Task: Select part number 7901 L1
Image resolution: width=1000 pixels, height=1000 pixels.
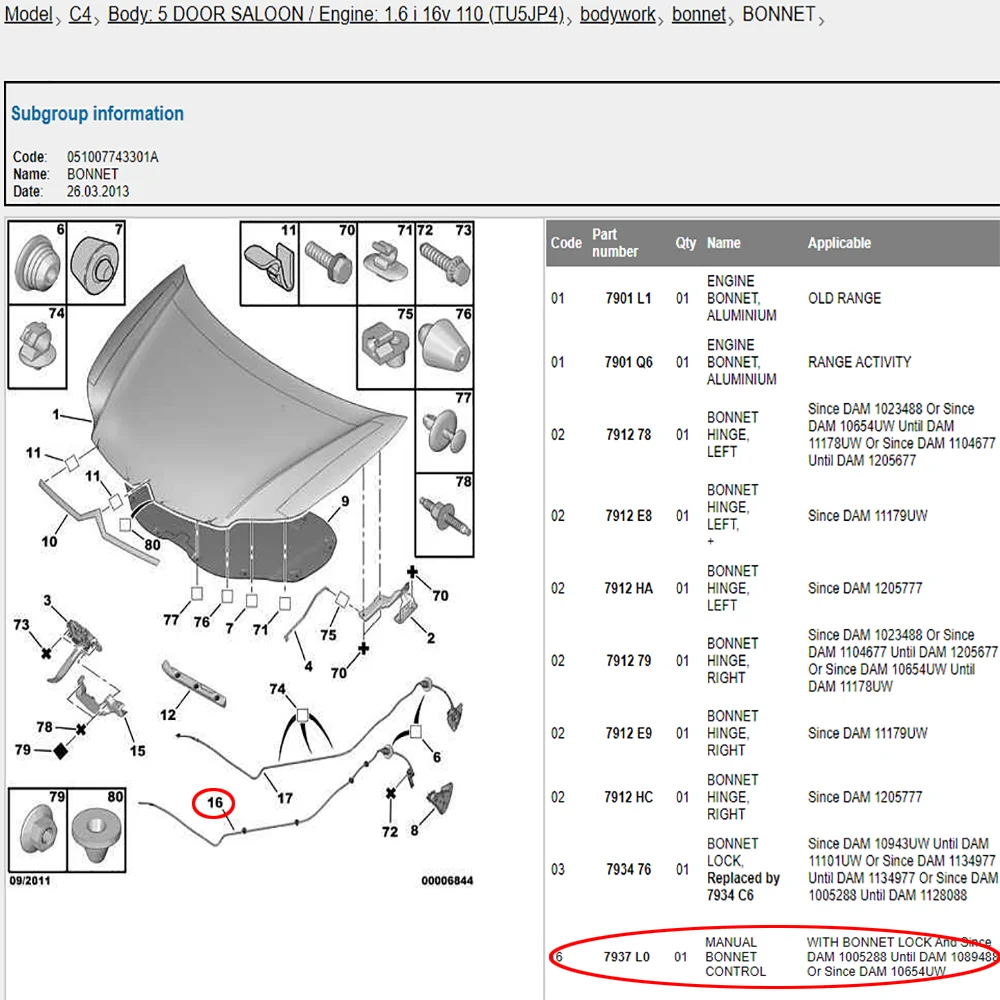Action: click(x=628, y=298)
